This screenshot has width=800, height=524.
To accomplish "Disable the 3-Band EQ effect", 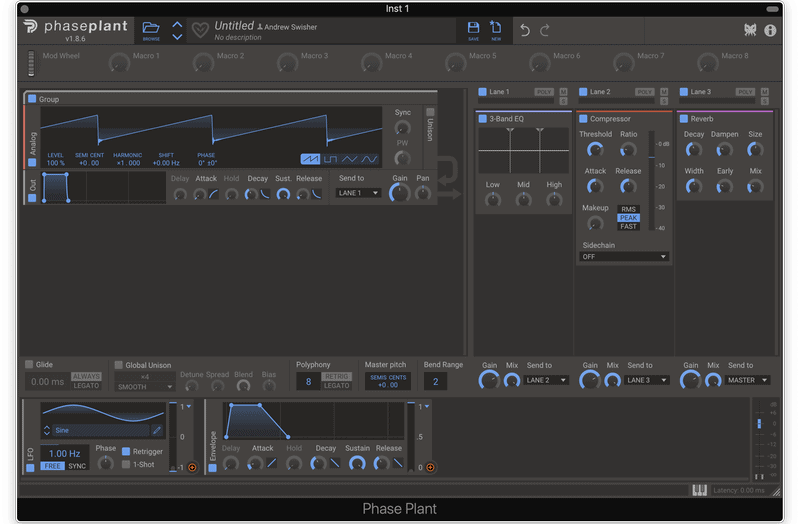I will pos(482,119).
